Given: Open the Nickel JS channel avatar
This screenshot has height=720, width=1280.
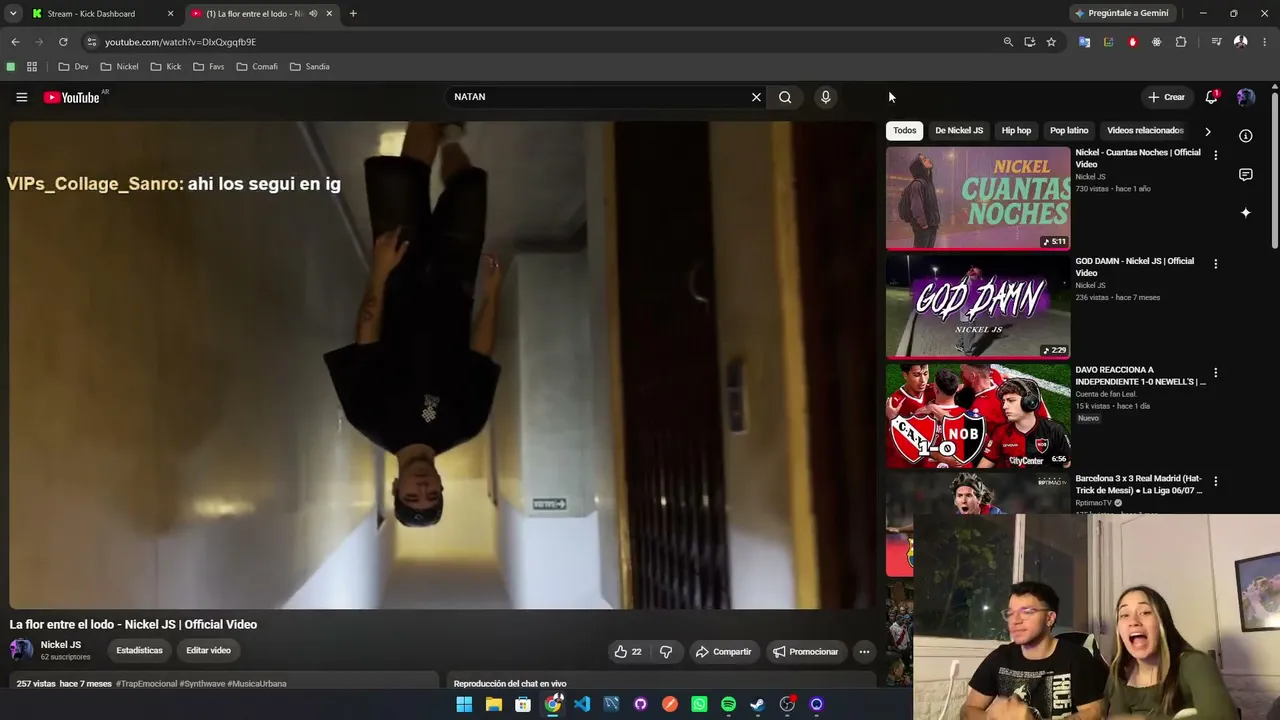Looking at the screenshot, I should click(21, 650).
